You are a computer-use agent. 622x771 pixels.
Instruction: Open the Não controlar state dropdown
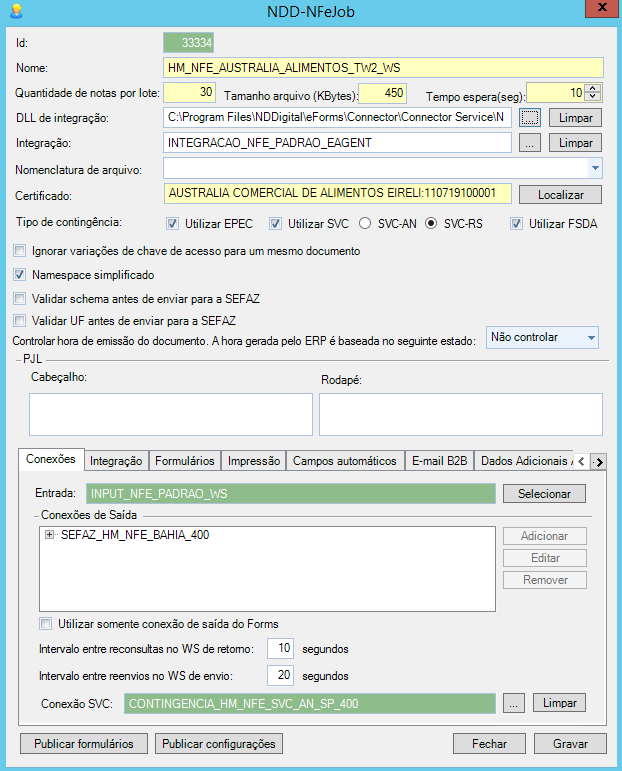click(x=590, y=338)
